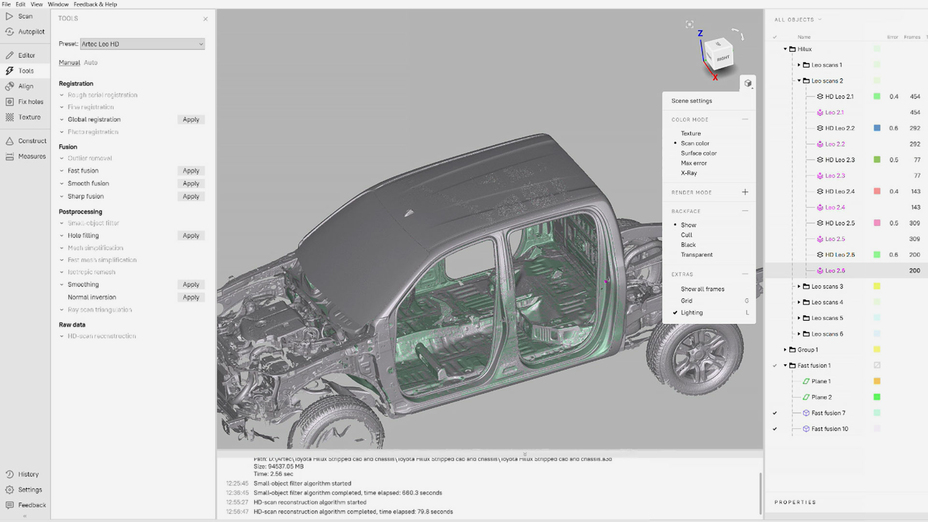Open the Window menu
The image size is (928, 522).
point(58,4)
